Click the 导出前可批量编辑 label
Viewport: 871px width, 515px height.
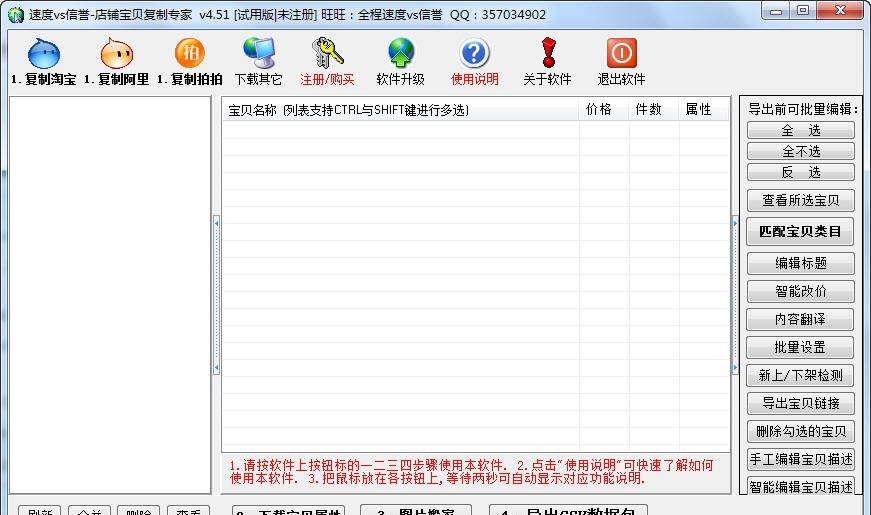pyautogui.click(x=803, y=109)
